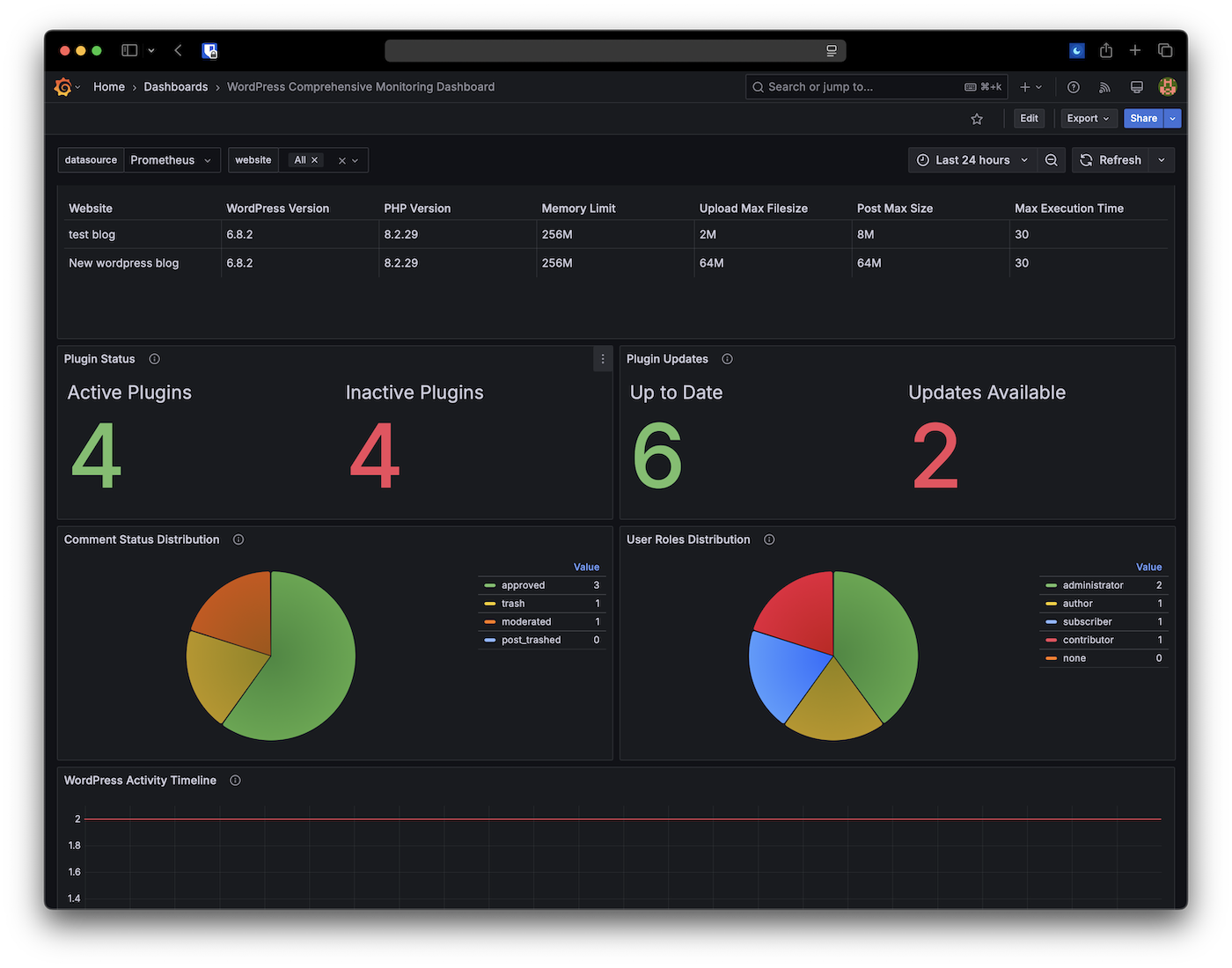Open the auto-refresh interval dropdown
The height and width of the screenshot is (968, 1232).
click(1161, 160)
